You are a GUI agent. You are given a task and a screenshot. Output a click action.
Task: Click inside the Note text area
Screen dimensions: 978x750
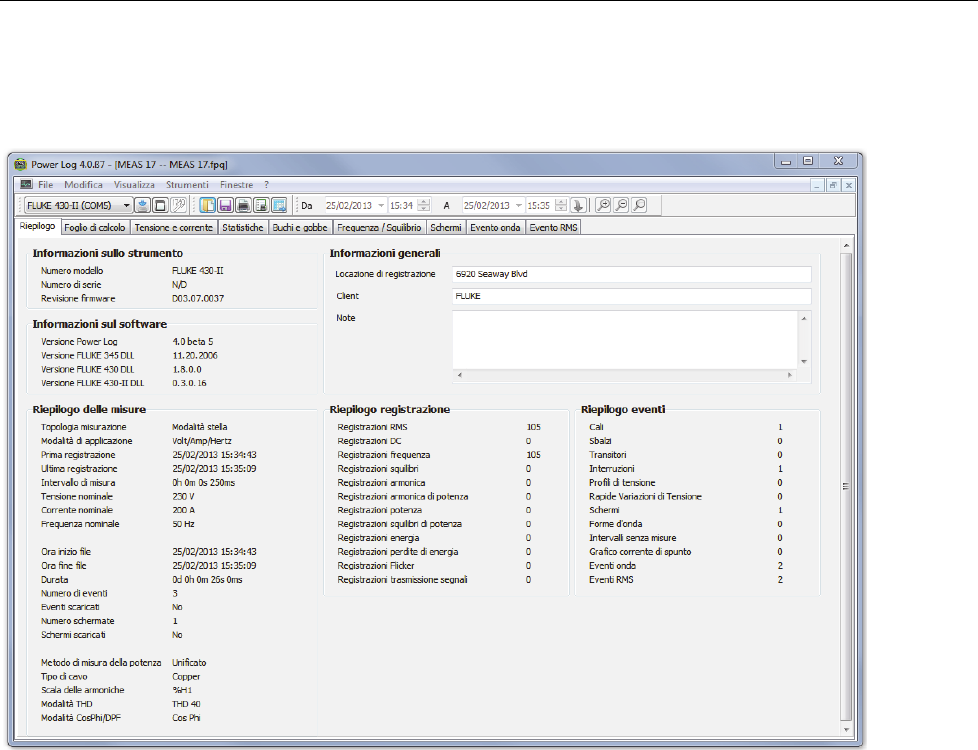click(x=624, y=339)
